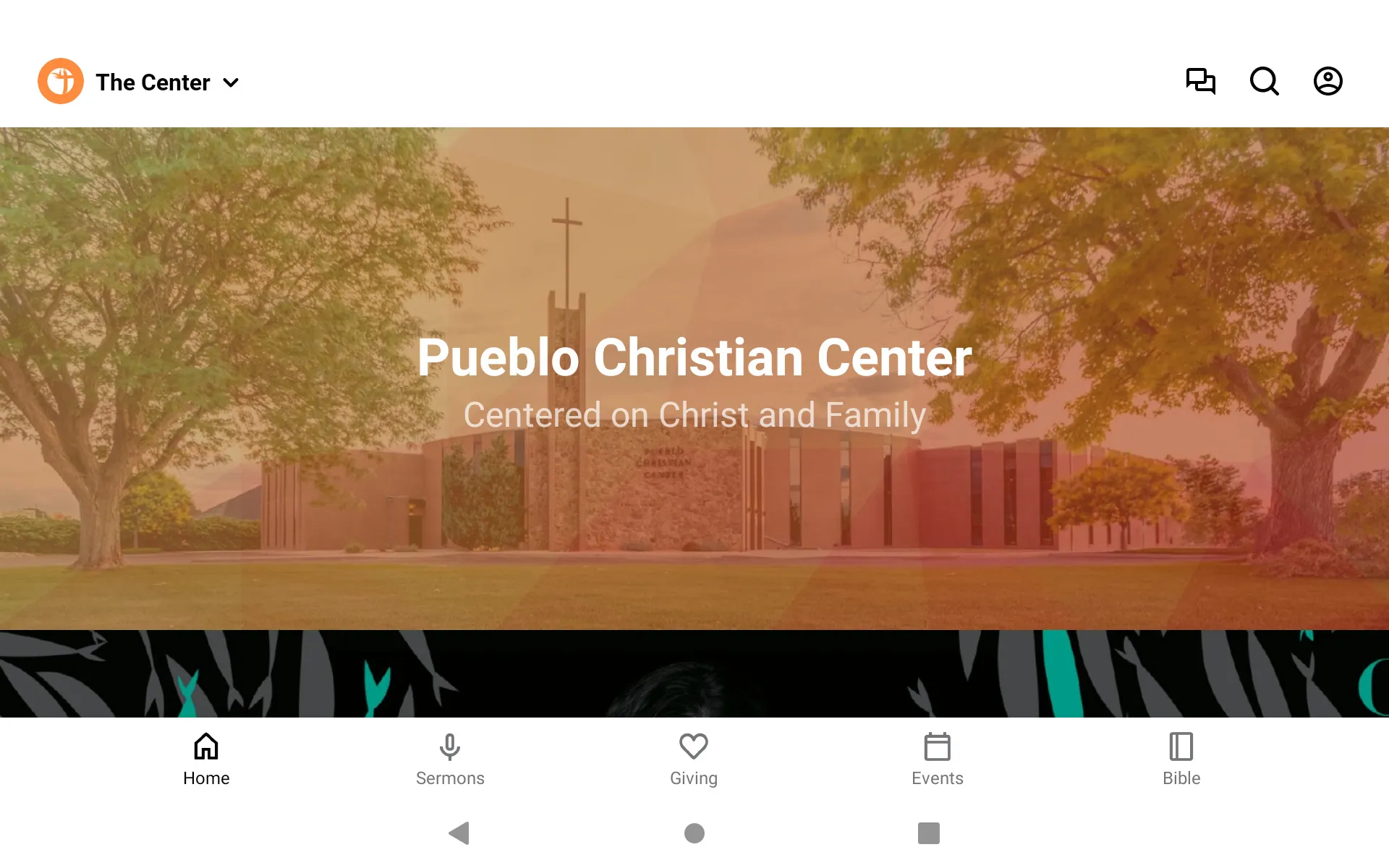This screenshot has width=1389, height=868.
Task: Tap the Search magnifier icon
Action: [x=1264, y=82]
